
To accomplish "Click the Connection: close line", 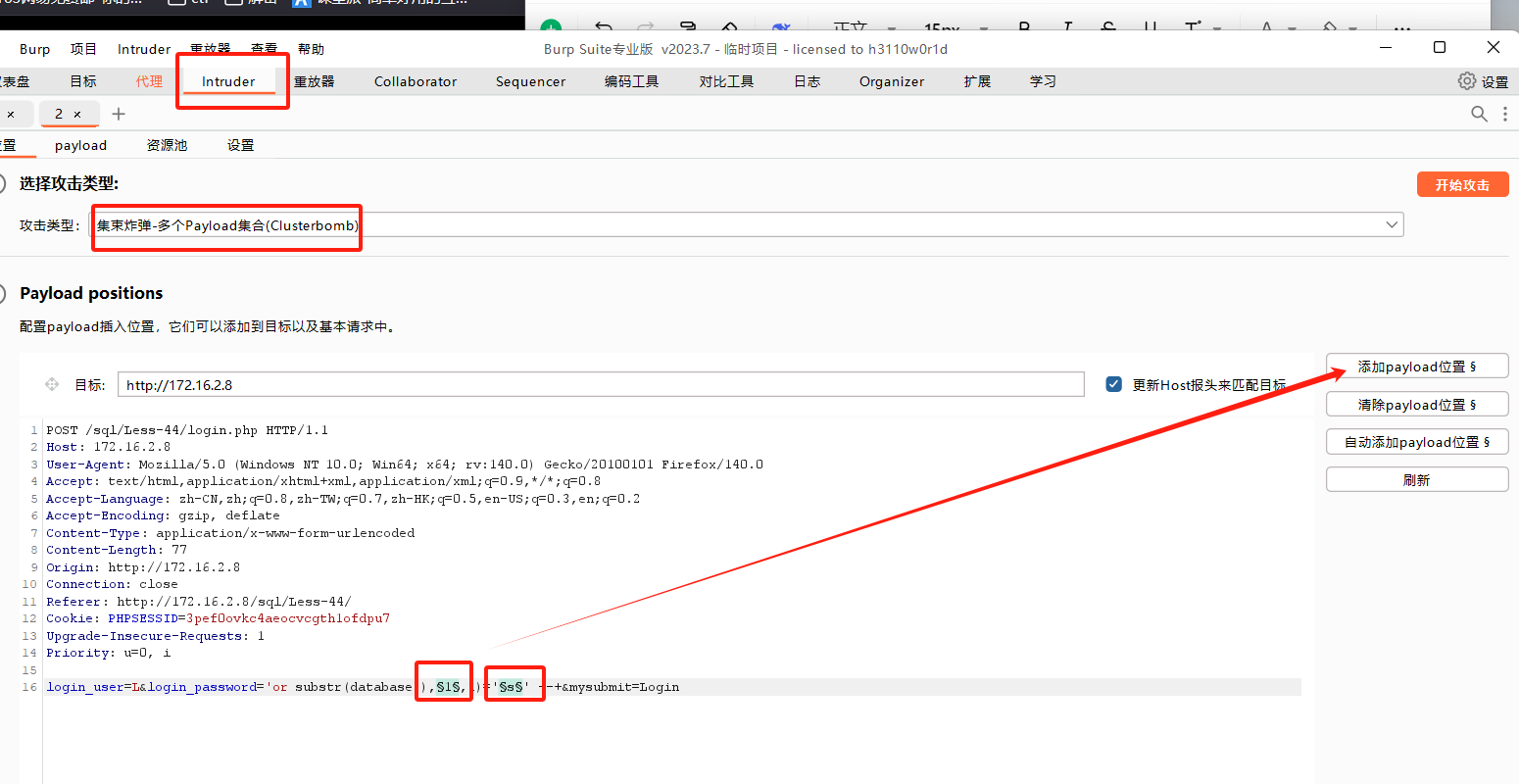I will point(112,584).
